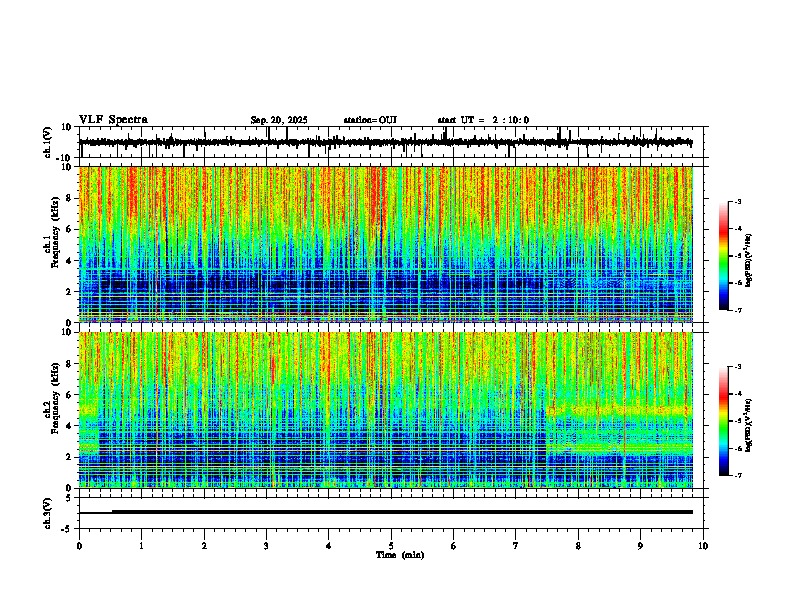
Task: Click the date "Sep. 20, 2025"
Action: pos(279,120)
